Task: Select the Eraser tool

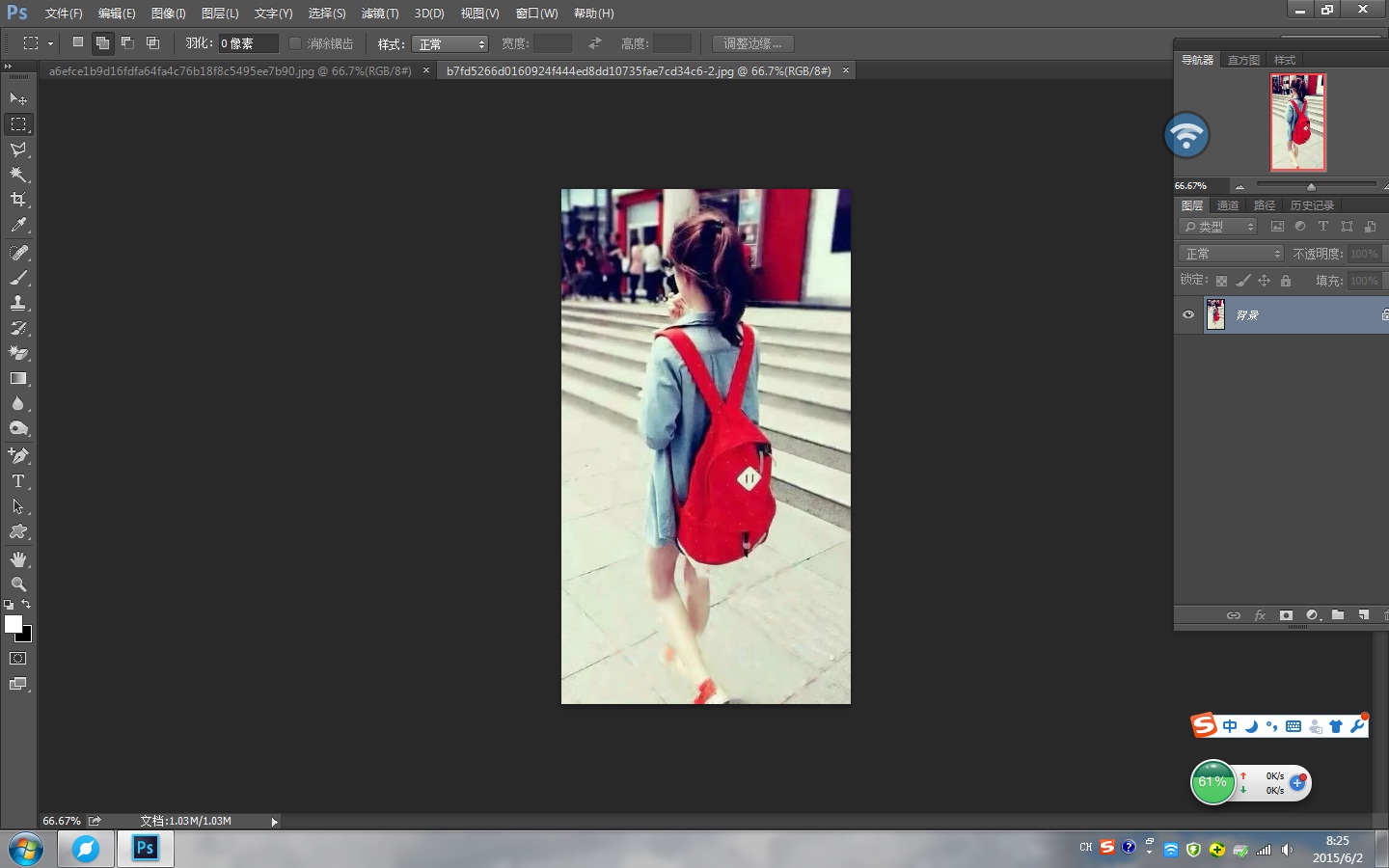Action: click(18, 353)
